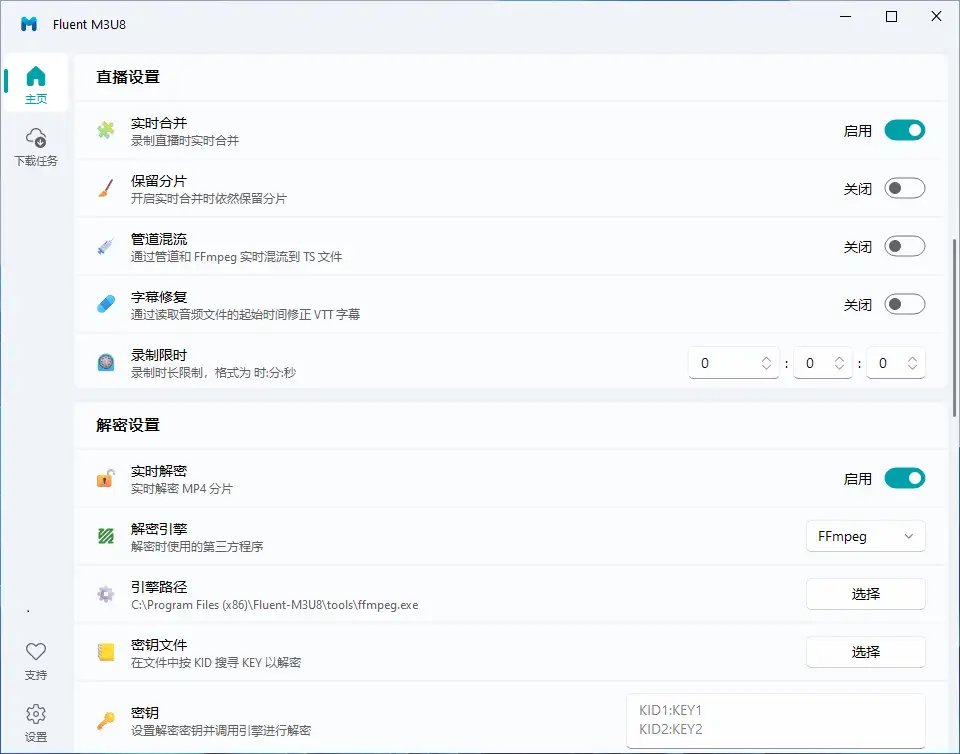Image resolution: width=960 pixels, height=754 pixels.
Task: Click the key icon next to 密钥
Action: (106, 720)
